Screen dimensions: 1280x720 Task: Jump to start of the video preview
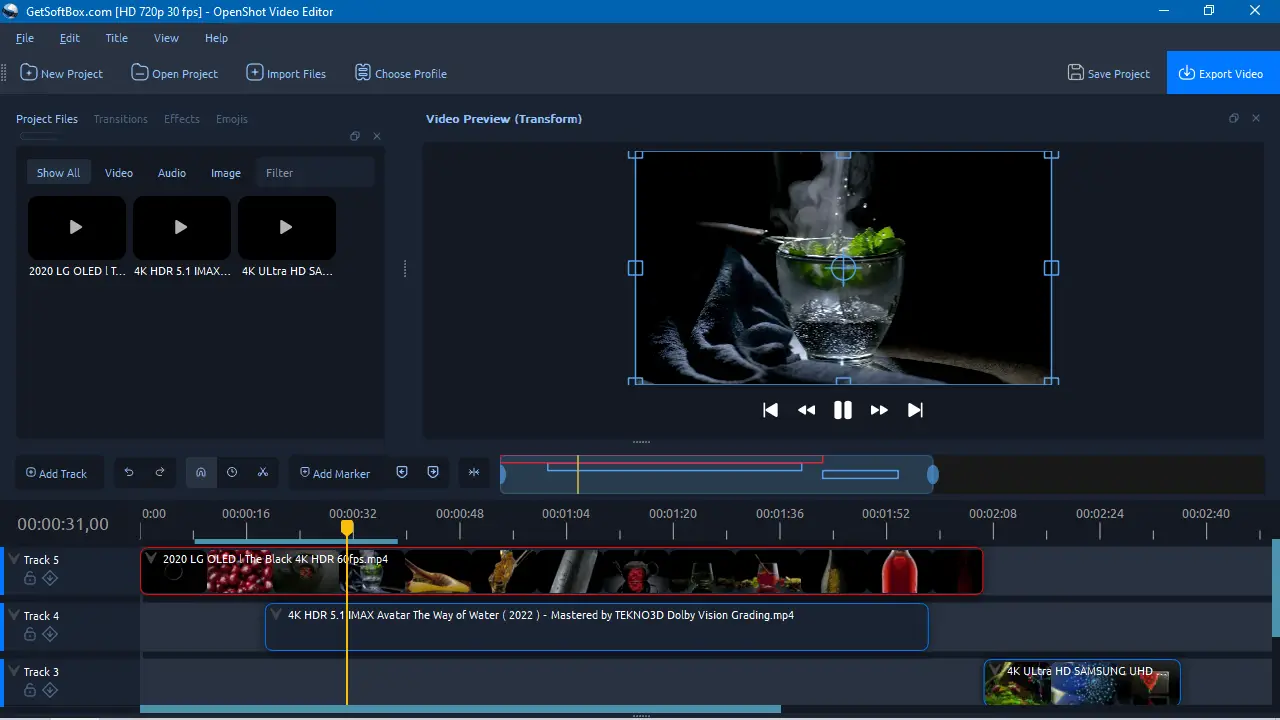(770, 410)
